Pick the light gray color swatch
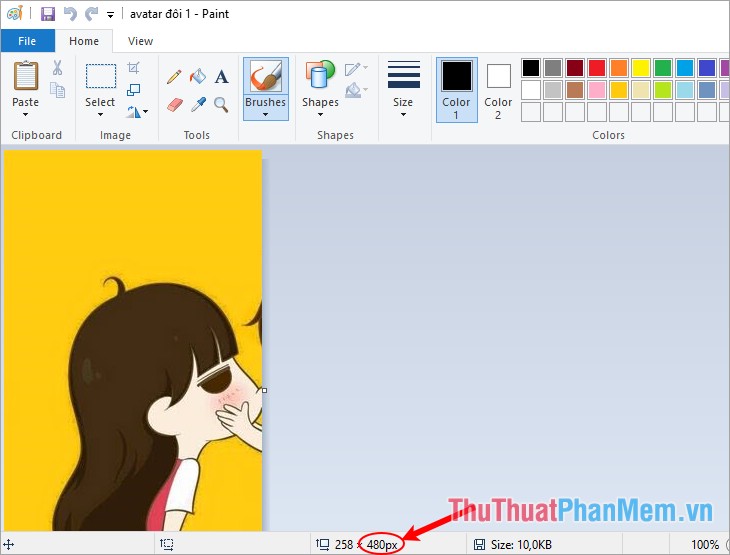This screenshot has width=730, height=555. click(x=553, y=90)
